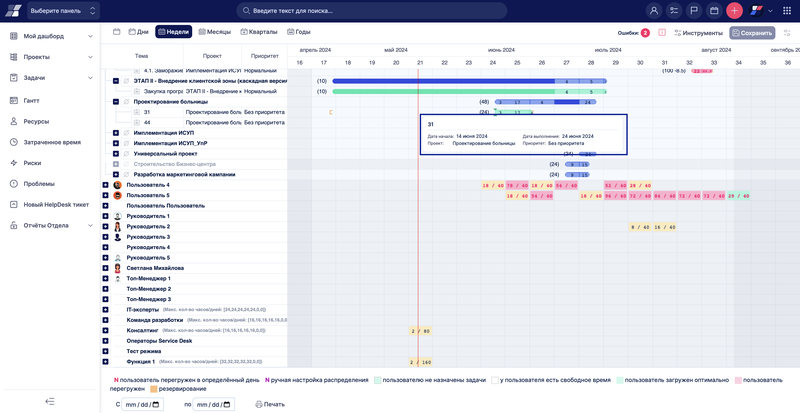Expand the Команда разработки resource group

pyautogui.click(x=105, y=320)
